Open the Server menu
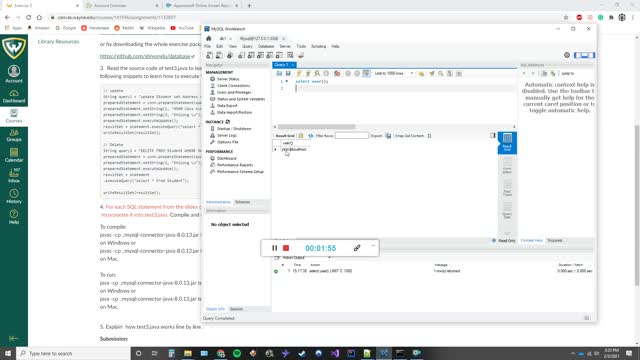Viewport: 640px width, 360px height. pos(285,47)
